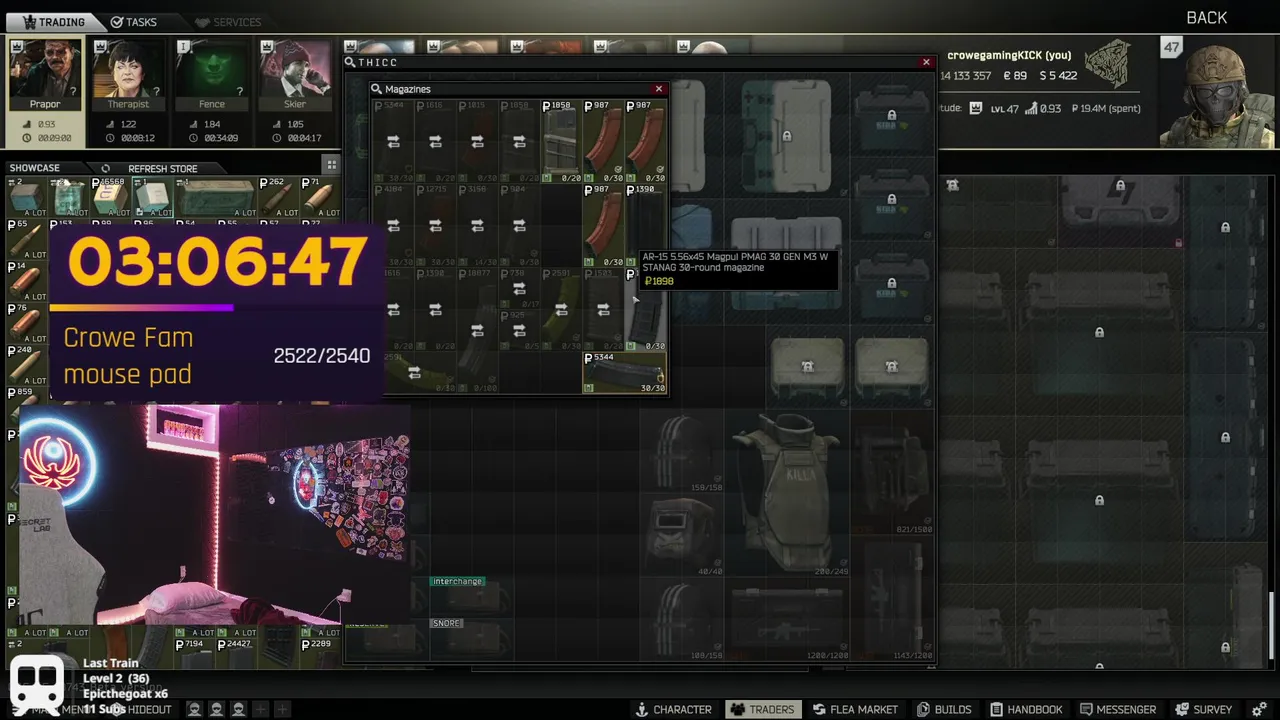Screen dimensions: 1280x720
Task: Close the THICC container window
Action: click(x=926, y=62)
